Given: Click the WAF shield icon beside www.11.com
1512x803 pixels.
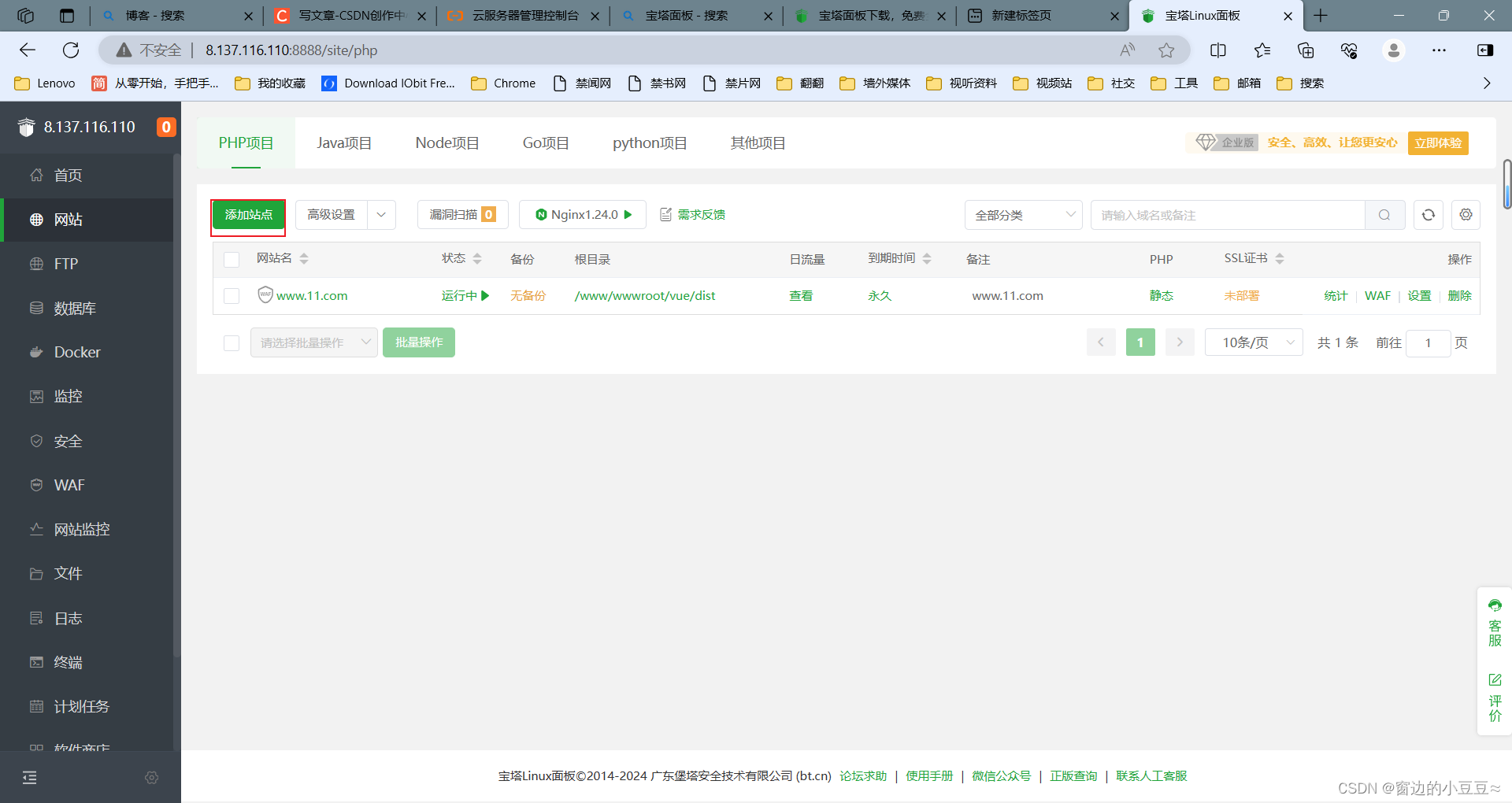Looking at the screenshot, I should (x=265, y=295).
